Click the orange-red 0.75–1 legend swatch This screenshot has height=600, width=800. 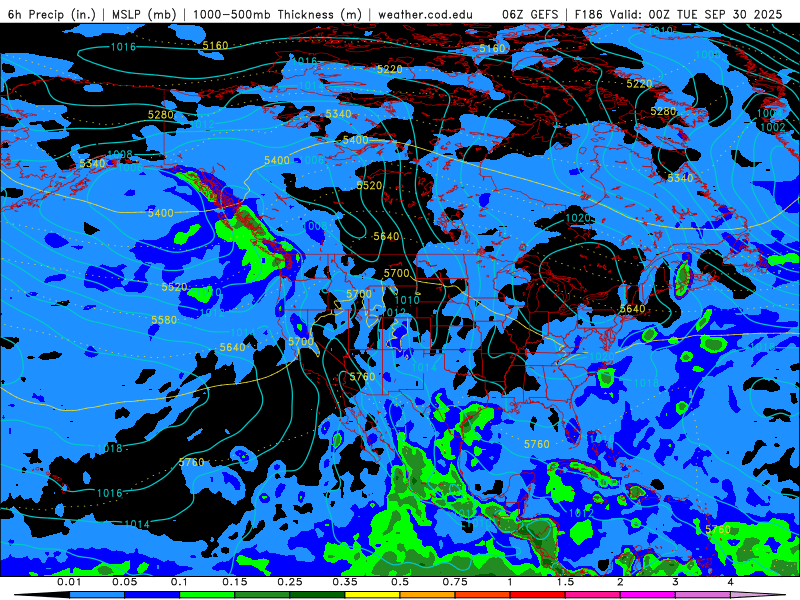pyautogui.click(x=483, y=595)
